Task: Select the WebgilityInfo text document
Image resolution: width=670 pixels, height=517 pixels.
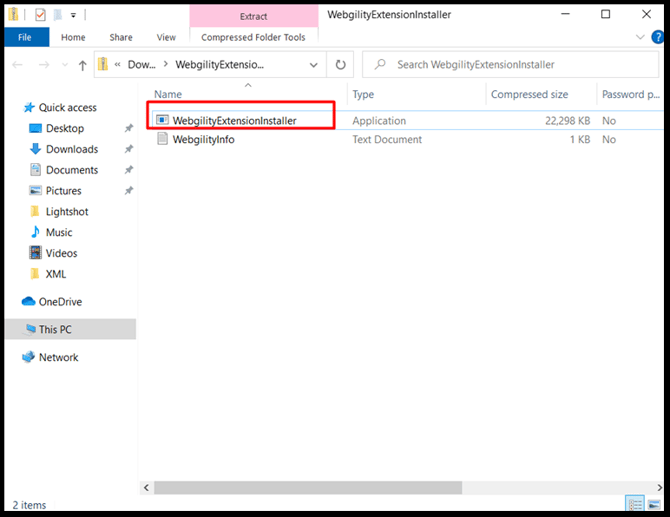Action: click(203, 140)
